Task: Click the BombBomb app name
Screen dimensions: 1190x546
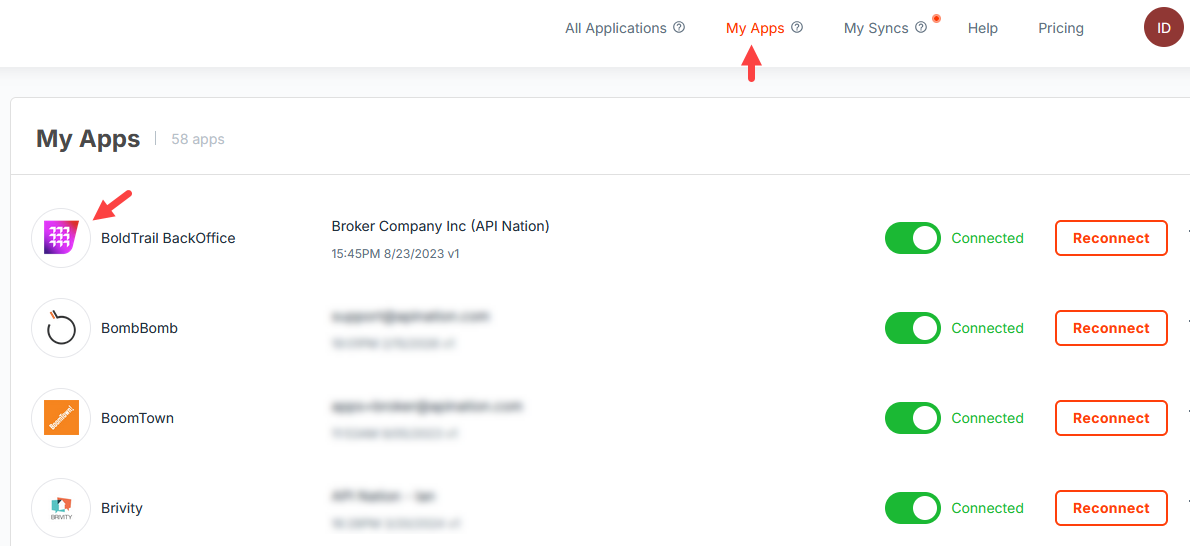Action: pyautogui.click(x=140, y=328)
